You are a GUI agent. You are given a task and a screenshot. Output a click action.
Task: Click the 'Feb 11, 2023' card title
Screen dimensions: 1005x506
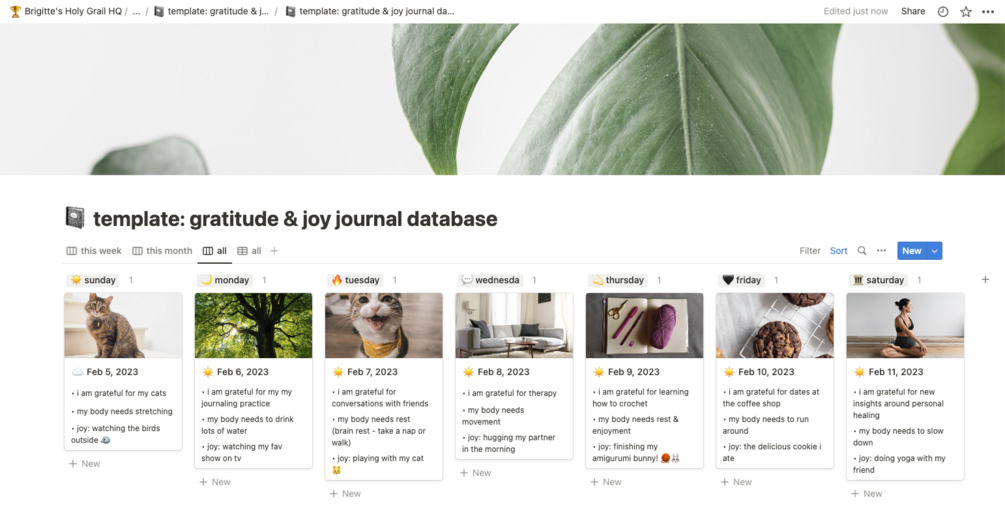pyautogui.click(x=895, y=372)
